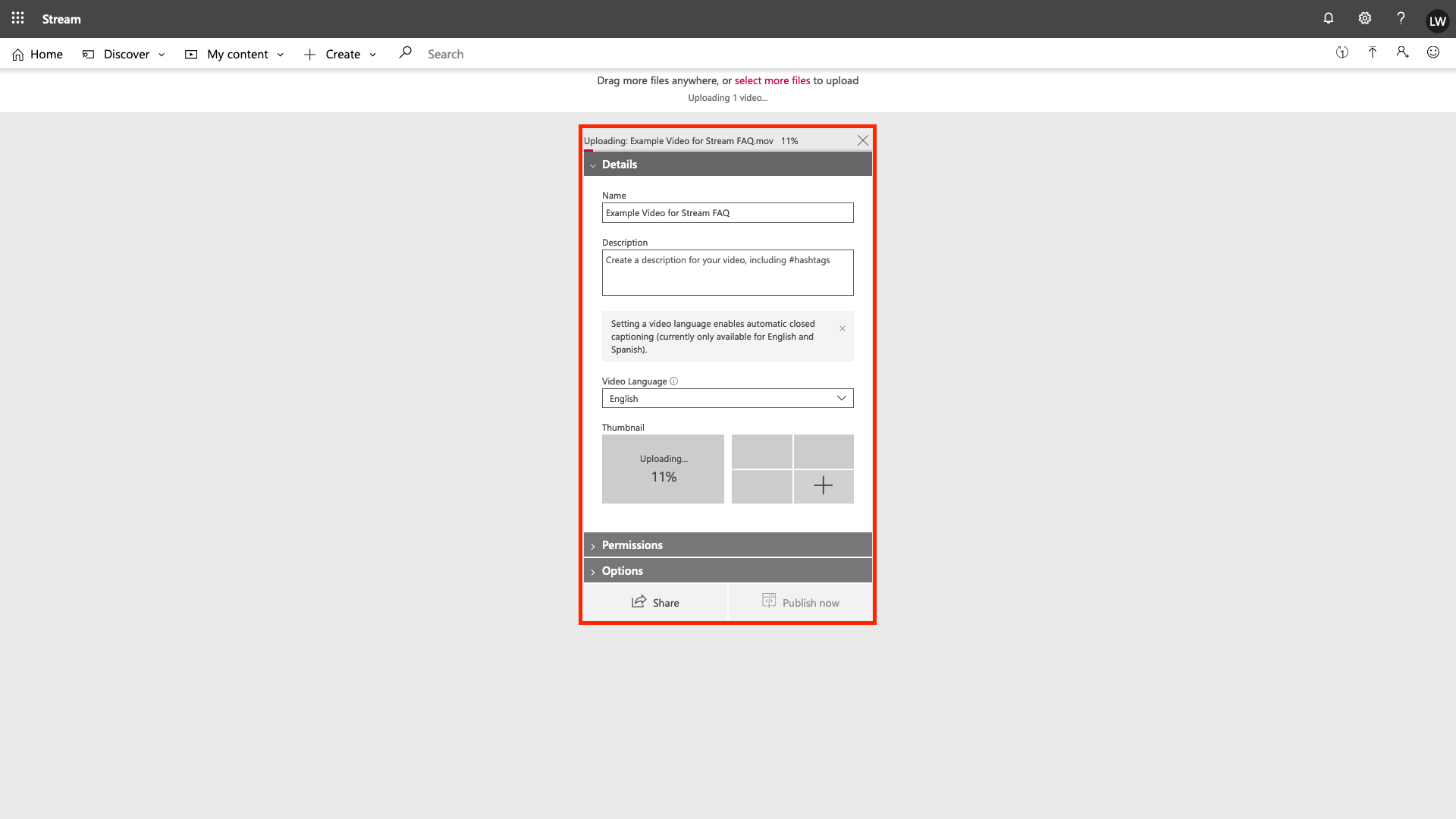Open the My content menu

point(235,54)
